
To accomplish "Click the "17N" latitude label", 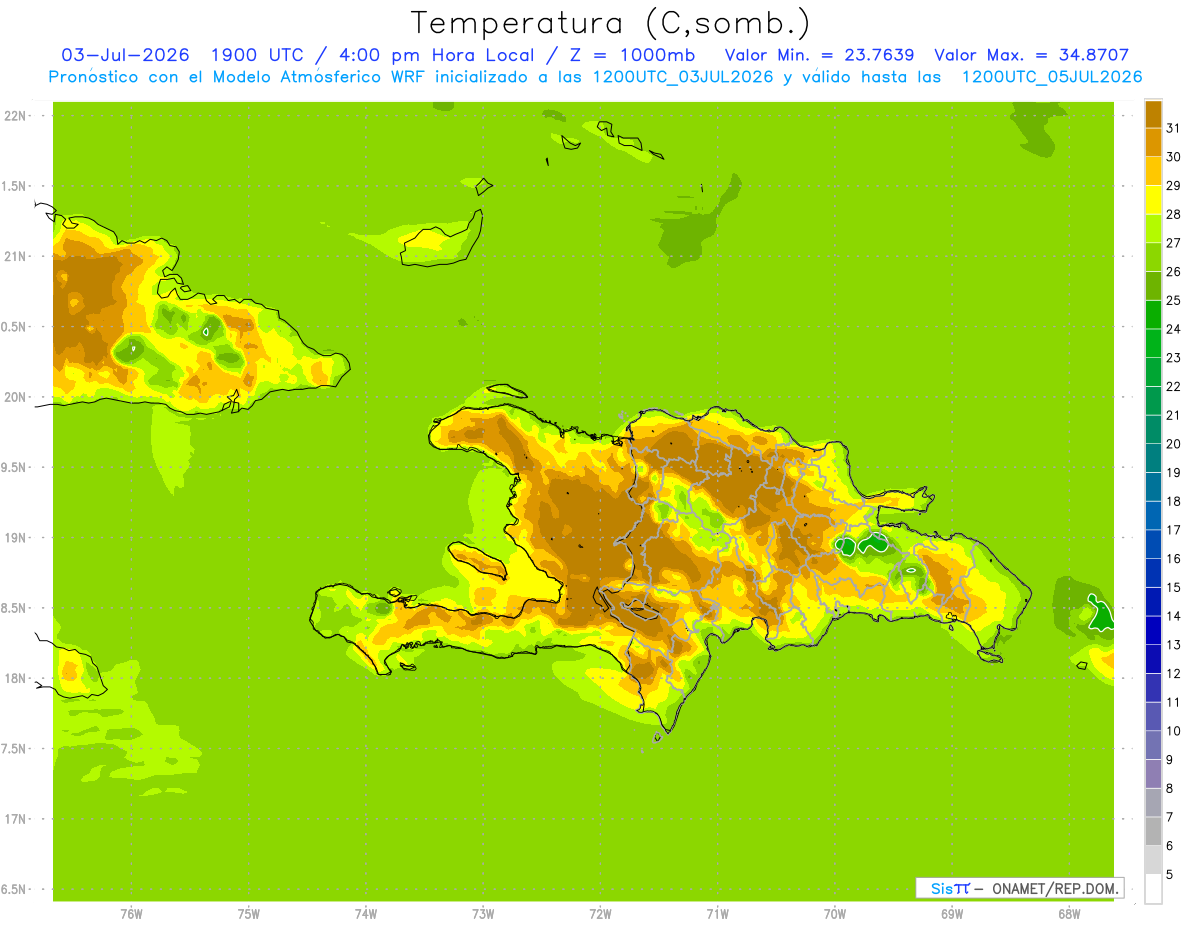I will click(14, 819).
